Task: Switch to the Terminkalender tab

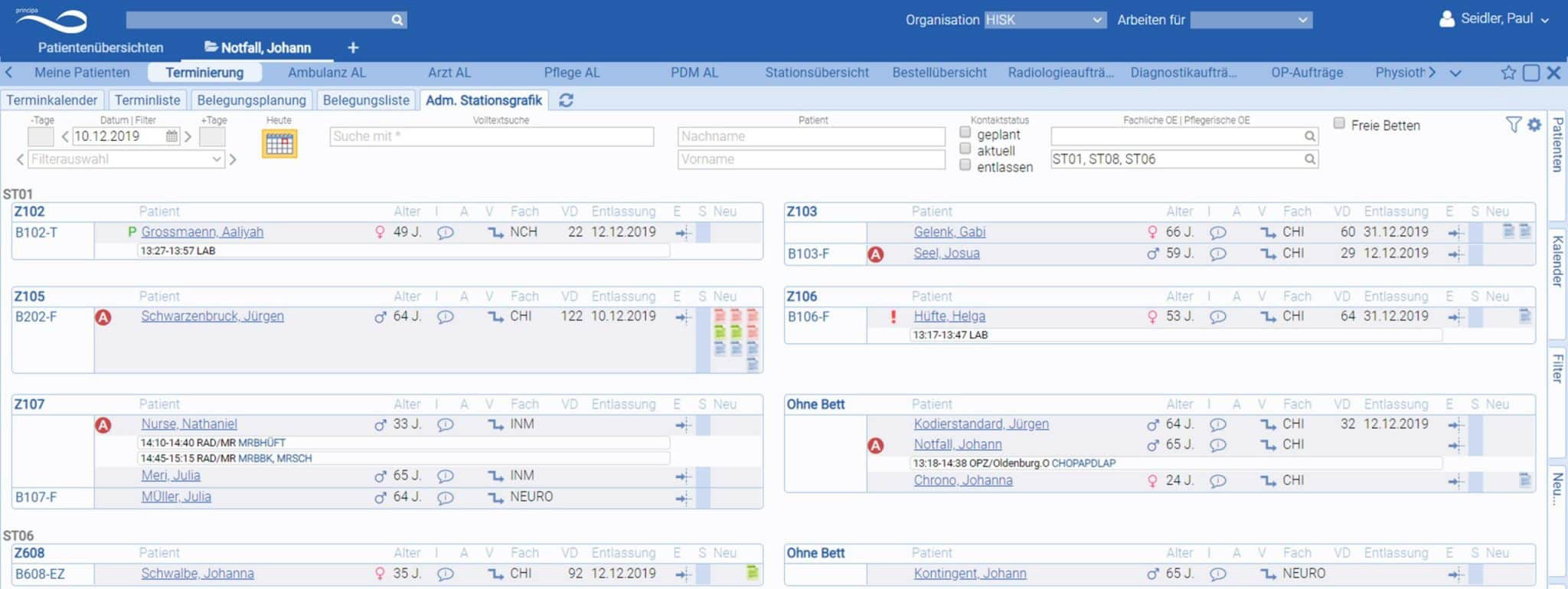Action: (x=52, y=100)
